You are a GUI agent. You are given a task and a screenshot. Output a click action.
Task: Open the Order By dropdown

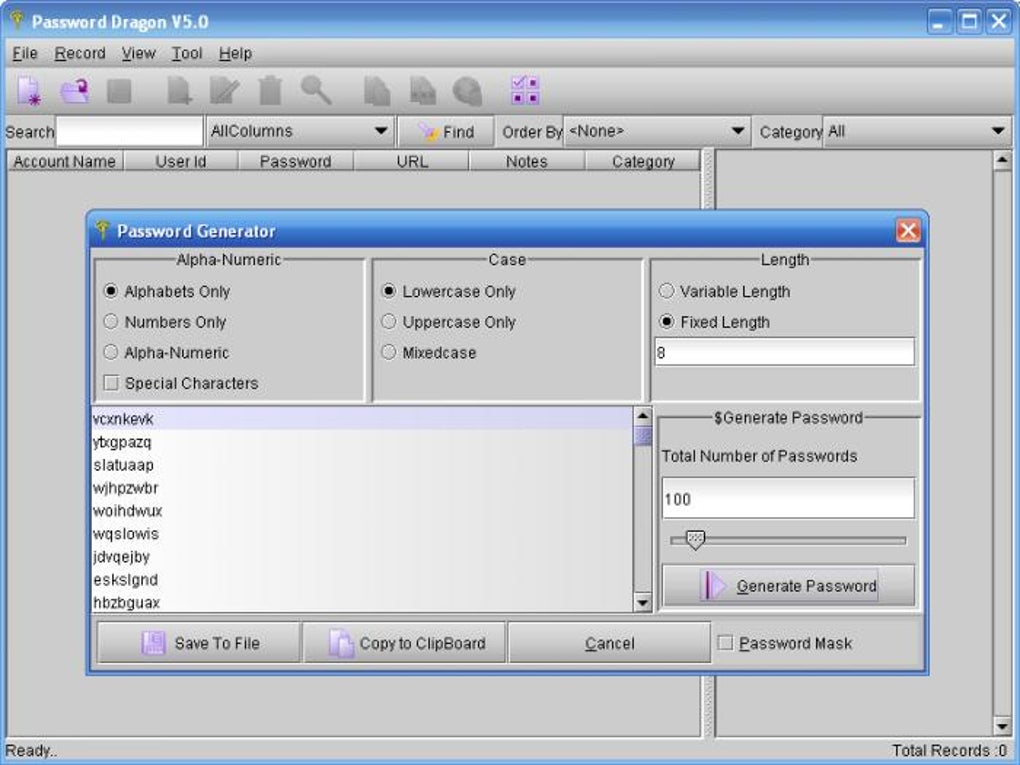click(657, 131)
